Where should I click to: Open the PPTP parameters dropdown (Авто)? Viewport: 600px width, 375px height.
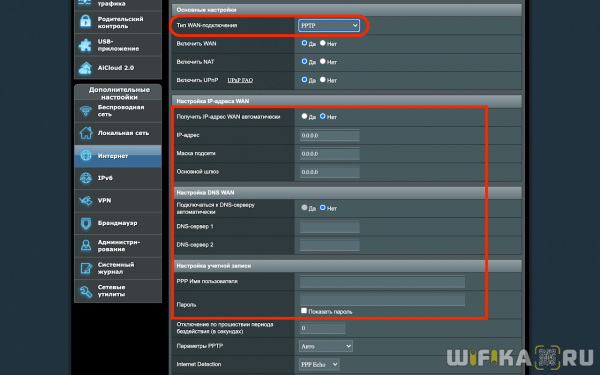tap(325, 346)
